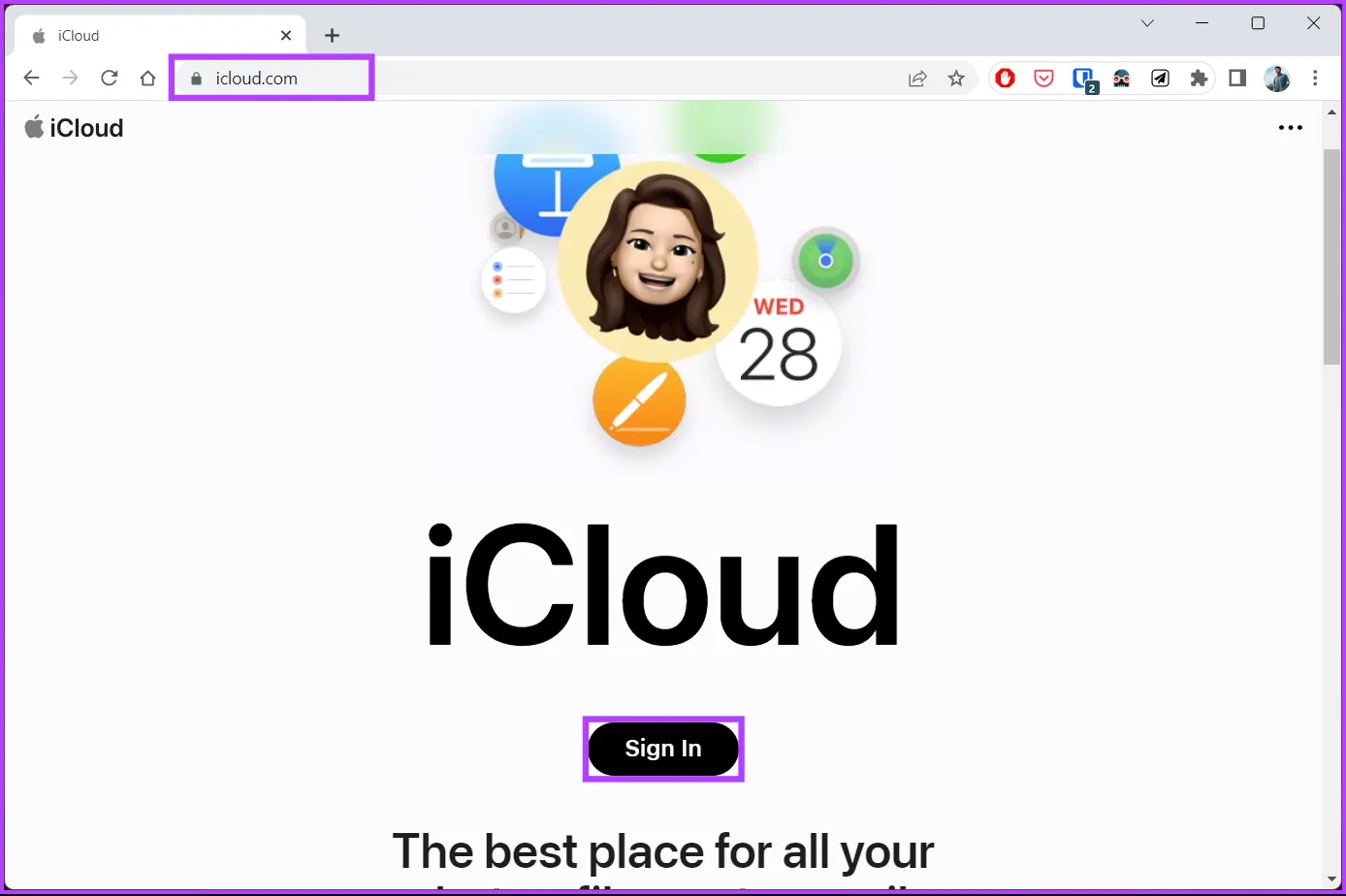Click the iCloud logo in page header
Viewport: 1346px width, 896px height.
(x=74, y=128)
